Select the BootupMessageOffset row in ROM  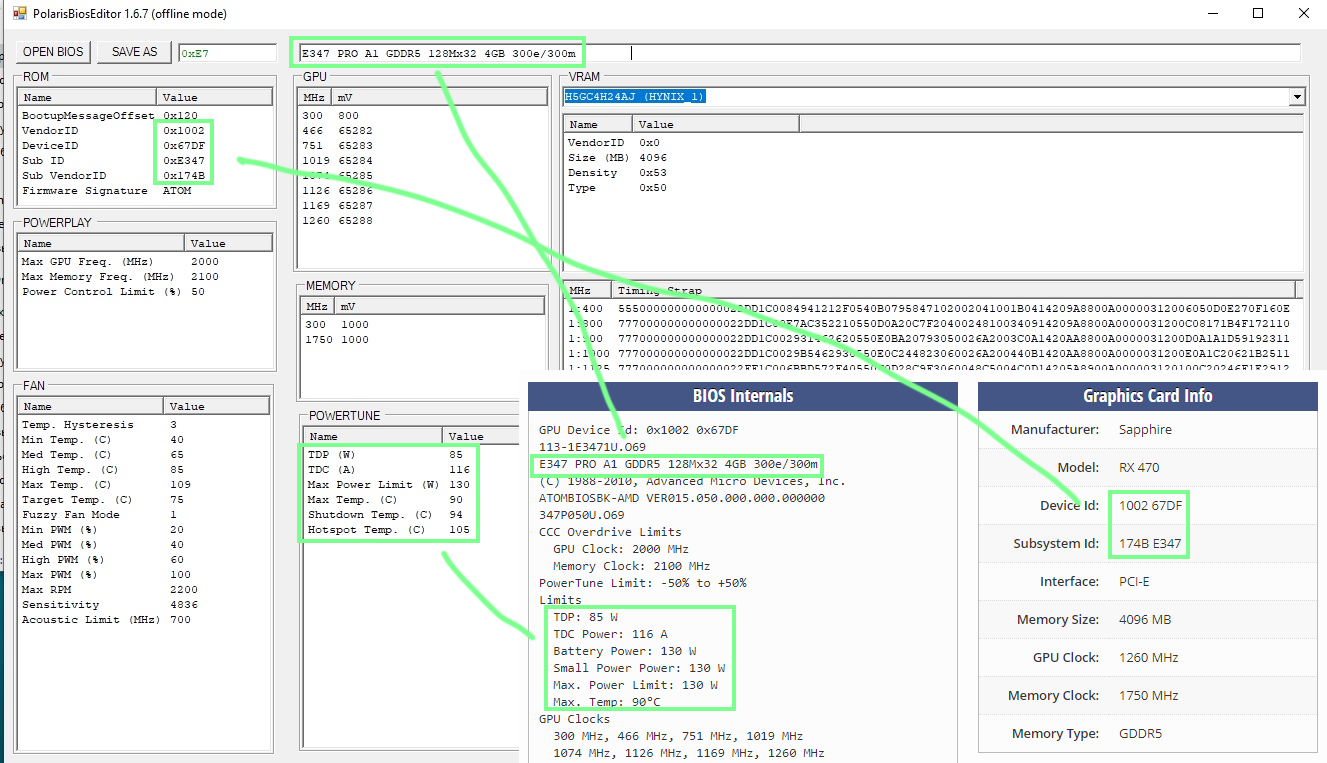pyautogui.click(x=145, y=116)
